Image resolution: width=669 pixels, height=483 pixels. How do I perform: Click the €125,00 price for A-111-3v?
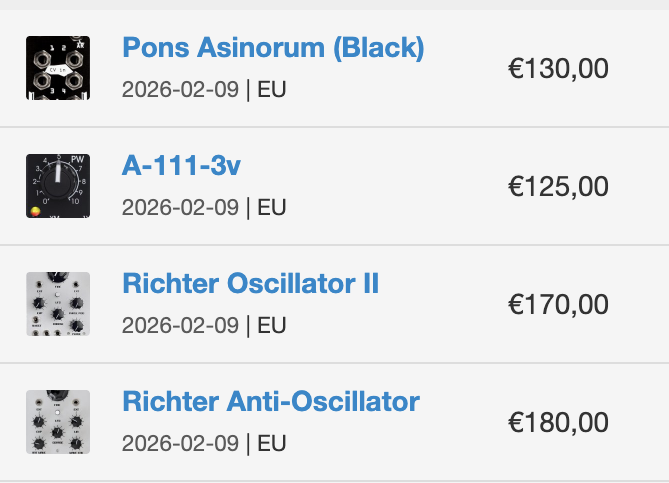click(558, 187)
